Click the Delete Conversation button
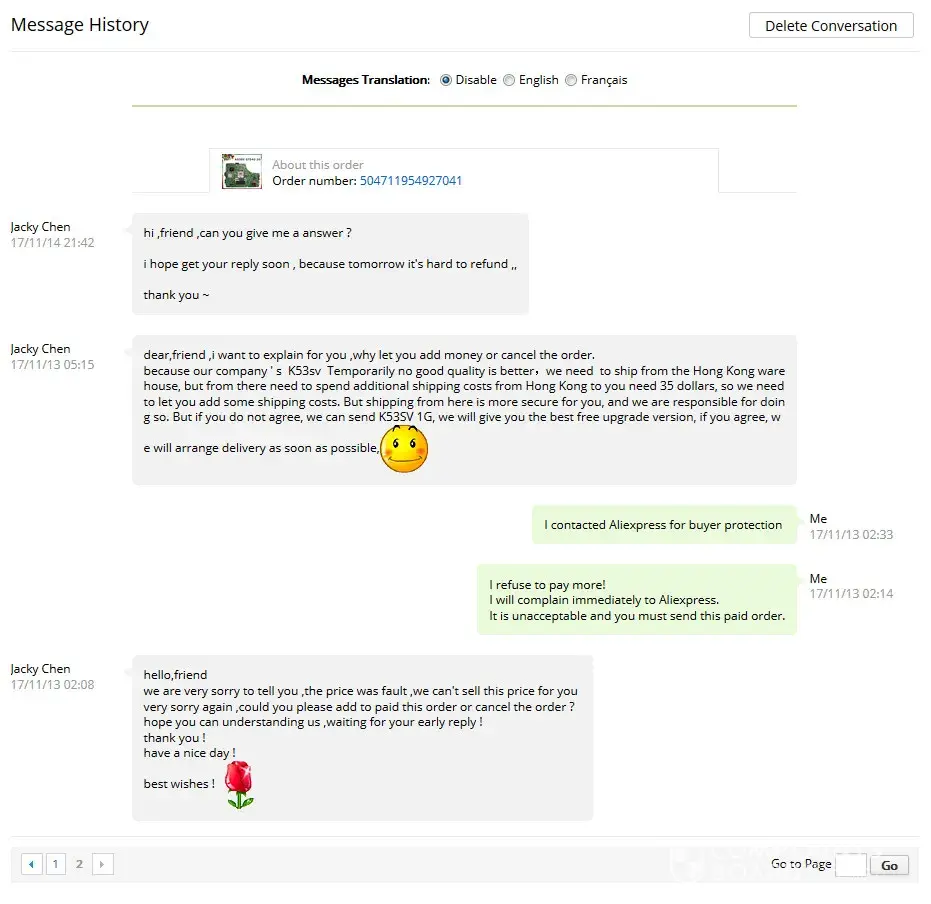 [x=831, y=26]
